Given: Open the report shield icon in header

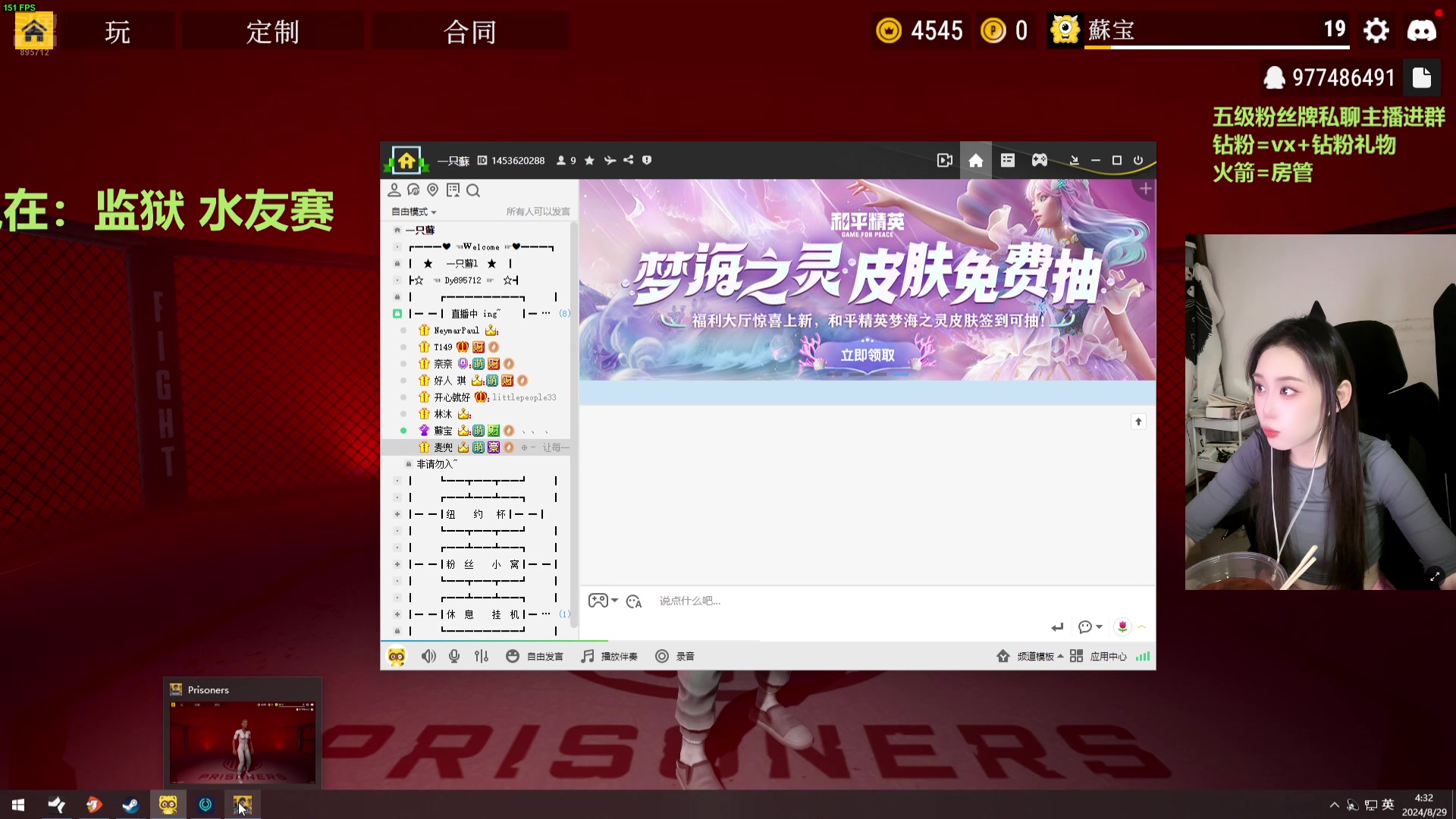Looking at the screenshot, I should coord(647,160).
